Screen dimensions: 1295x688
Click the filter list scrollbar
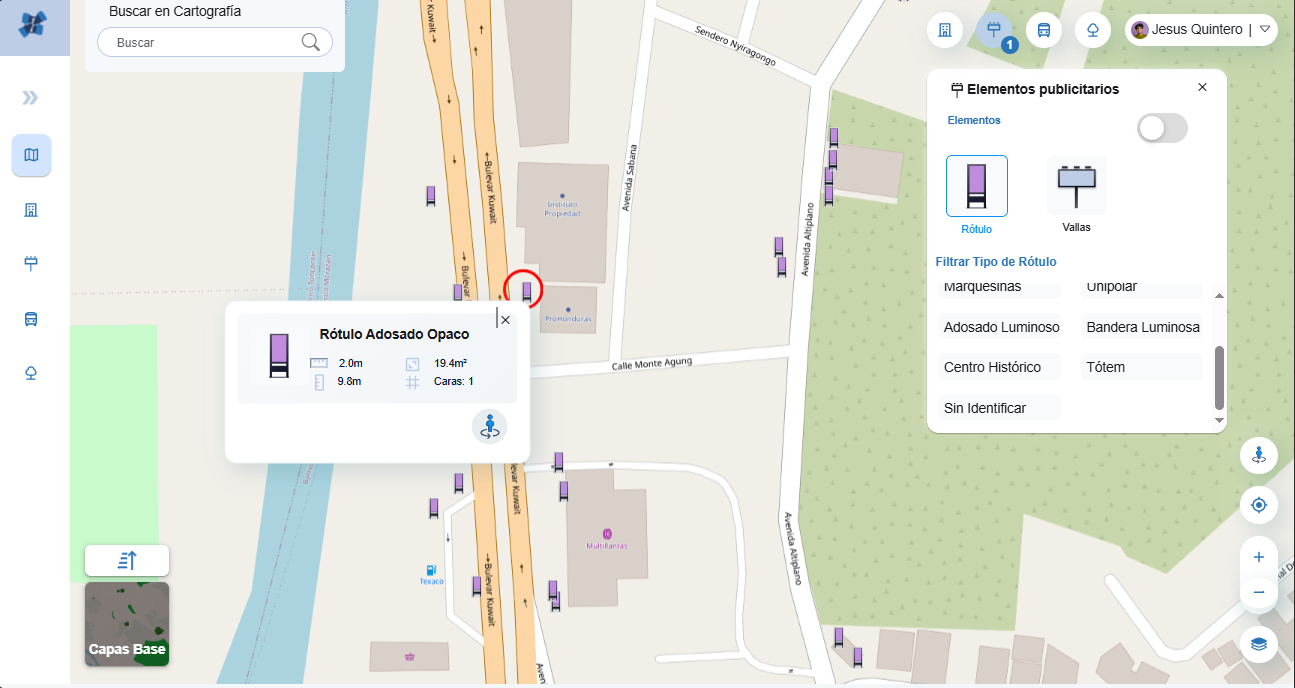point(1218,377)
